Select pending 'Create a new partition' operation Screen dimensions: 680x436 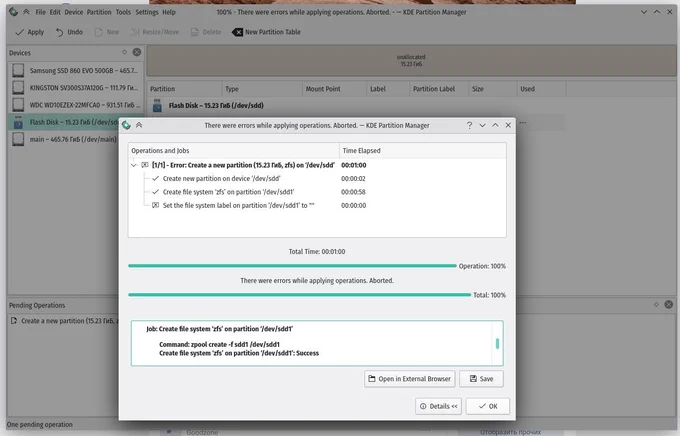click(x=64, y=321)
